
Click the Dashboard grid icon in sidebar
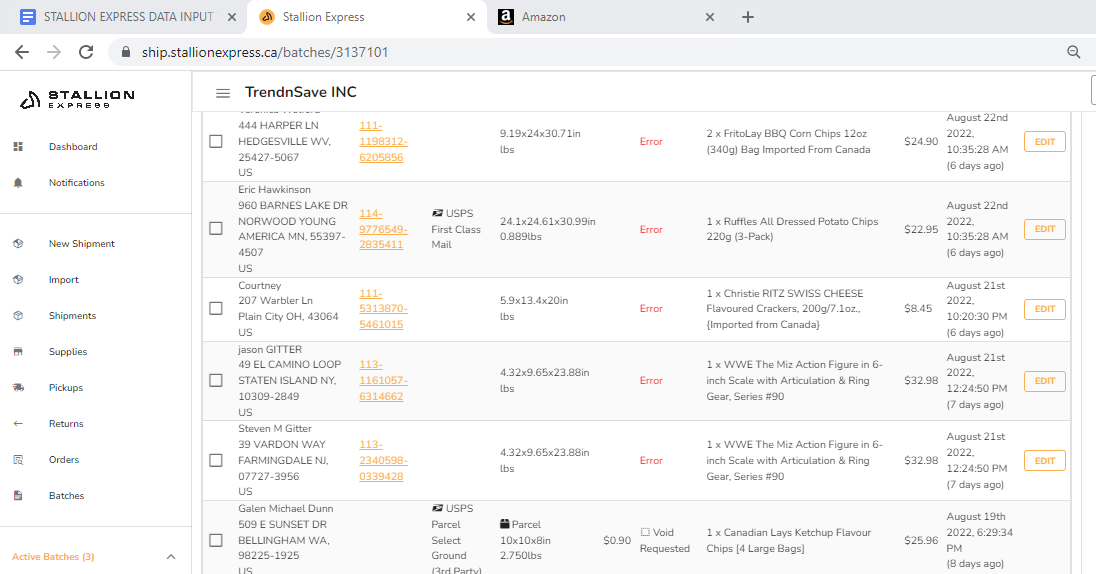coord(18,147)
